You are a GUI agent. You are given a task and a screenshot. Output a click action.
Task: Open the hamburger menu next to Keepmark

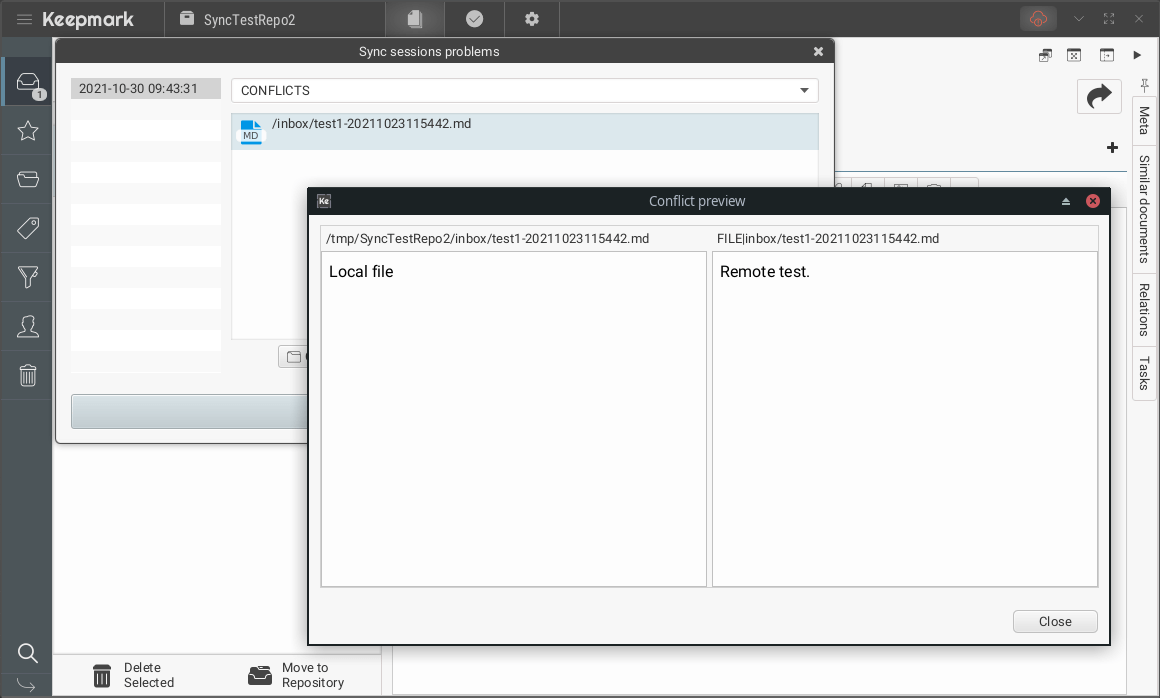point(24,19)
